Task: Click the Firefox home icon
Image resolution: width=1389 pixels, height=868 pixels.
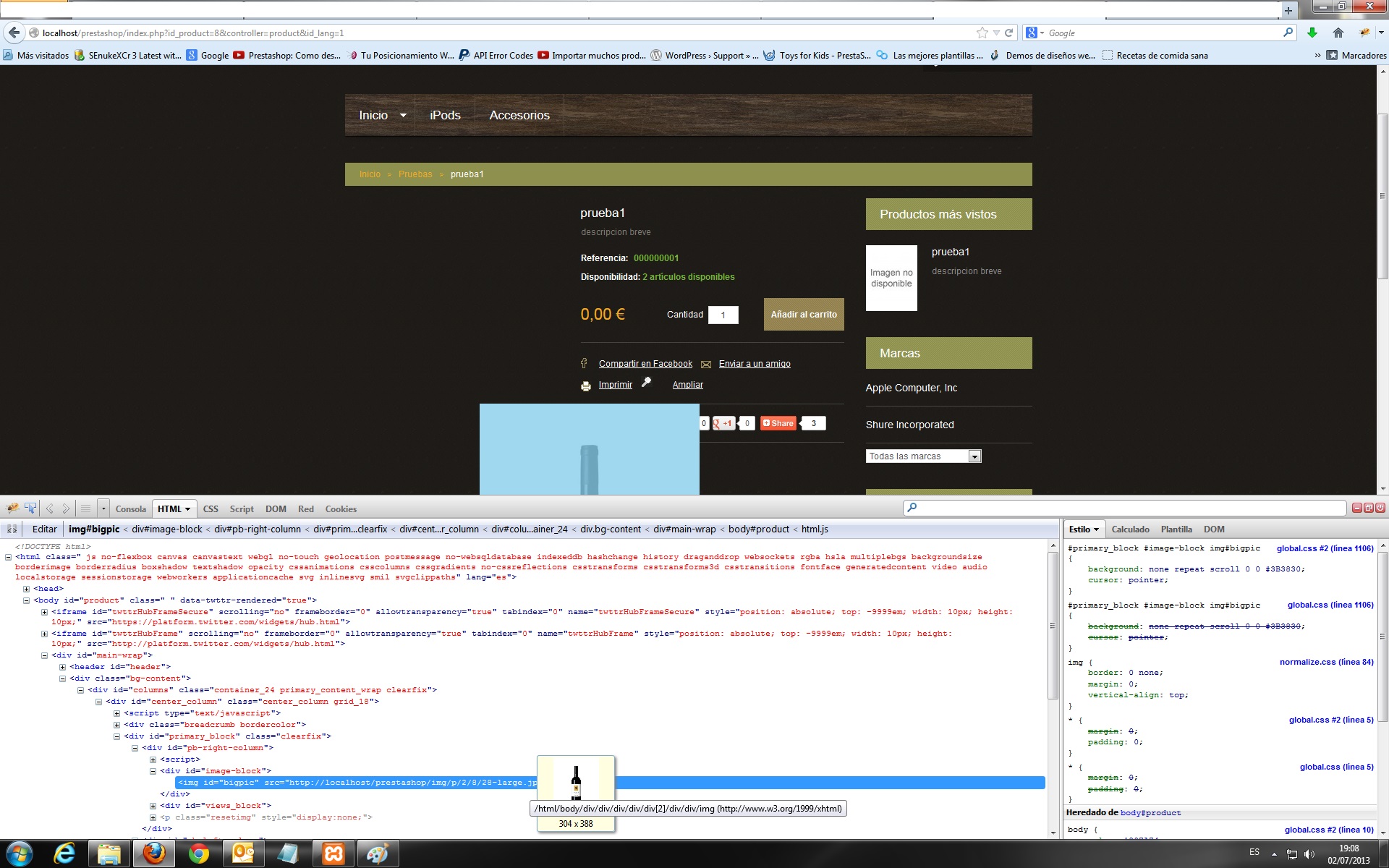Action: pos(1338,33)
